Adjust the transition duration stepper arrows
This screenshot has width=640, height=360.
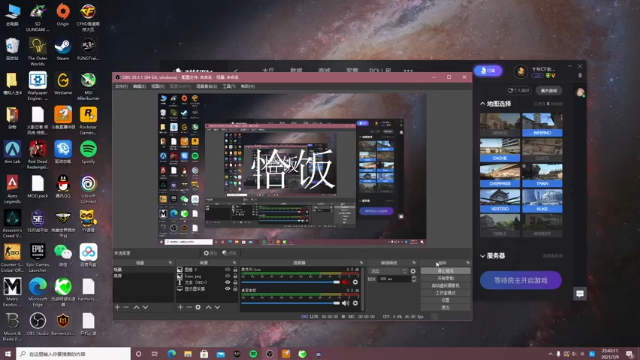coord(414,279)
